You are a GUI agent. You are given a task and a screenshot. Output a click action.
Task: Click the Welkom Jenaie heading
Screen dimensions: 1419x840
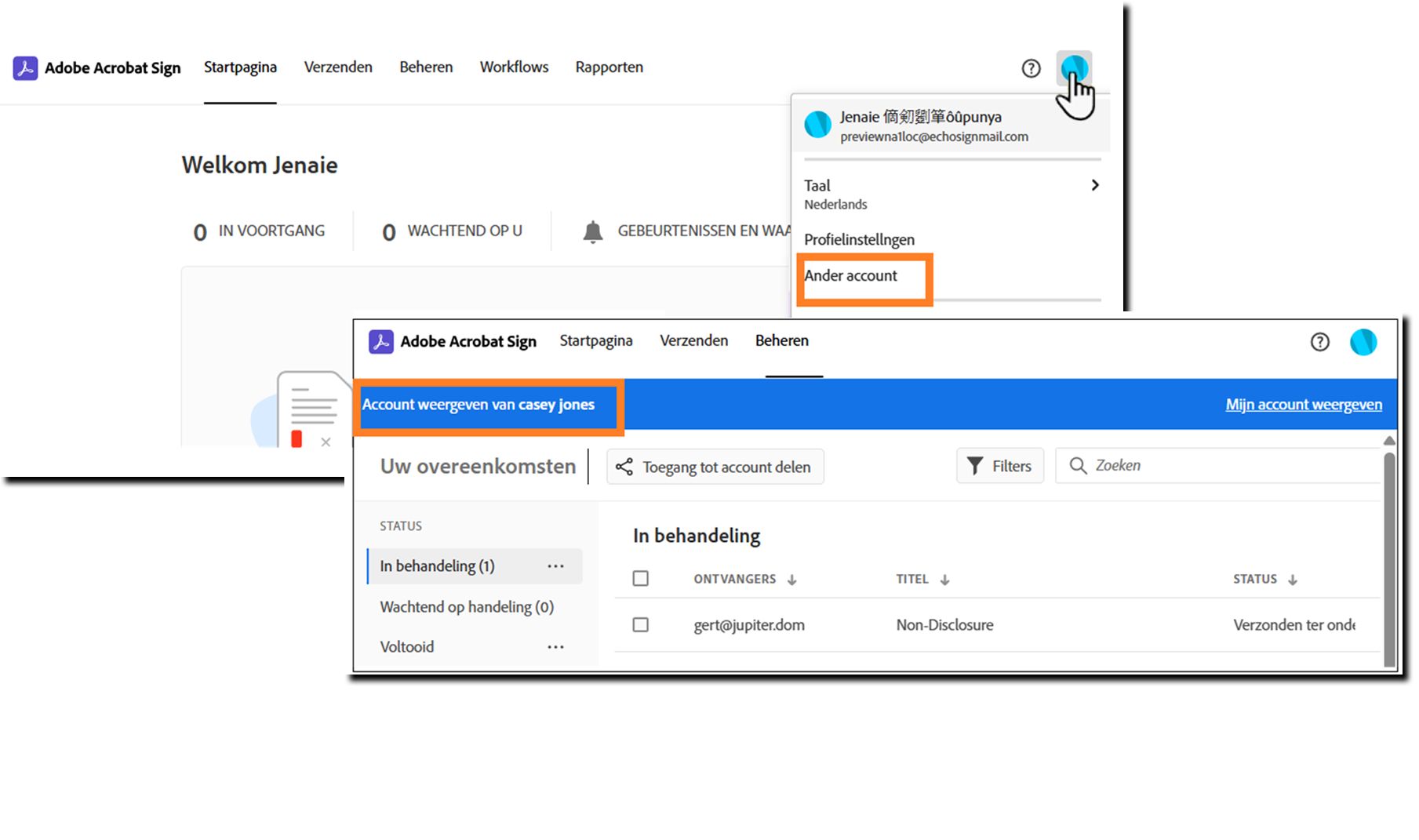[260, 165]
